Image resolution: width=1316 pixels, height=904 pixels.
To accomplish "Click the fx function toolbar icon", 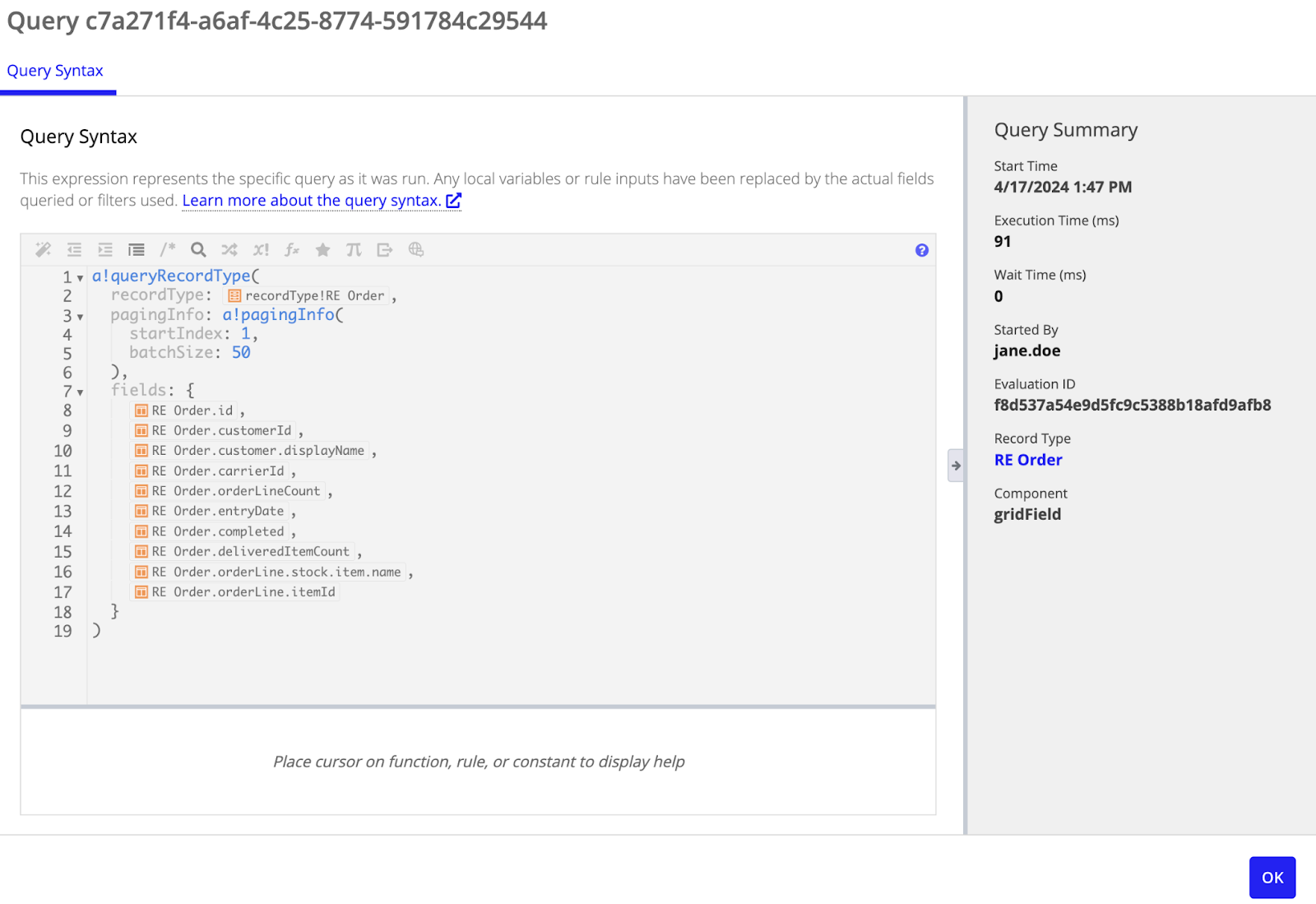I will (x=292, y=249).
